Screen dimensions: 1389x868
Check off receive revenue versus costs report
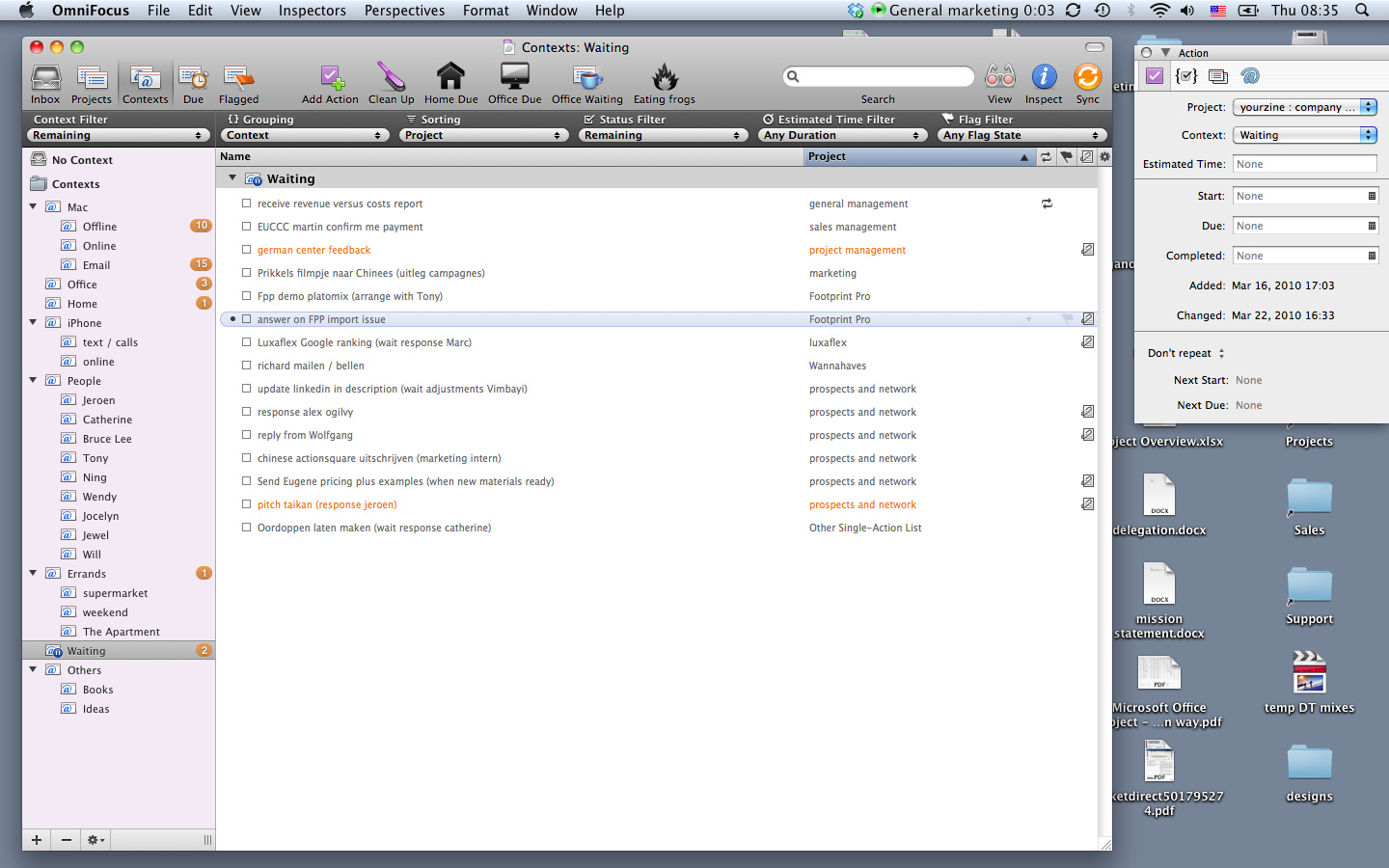coord(246,203)
